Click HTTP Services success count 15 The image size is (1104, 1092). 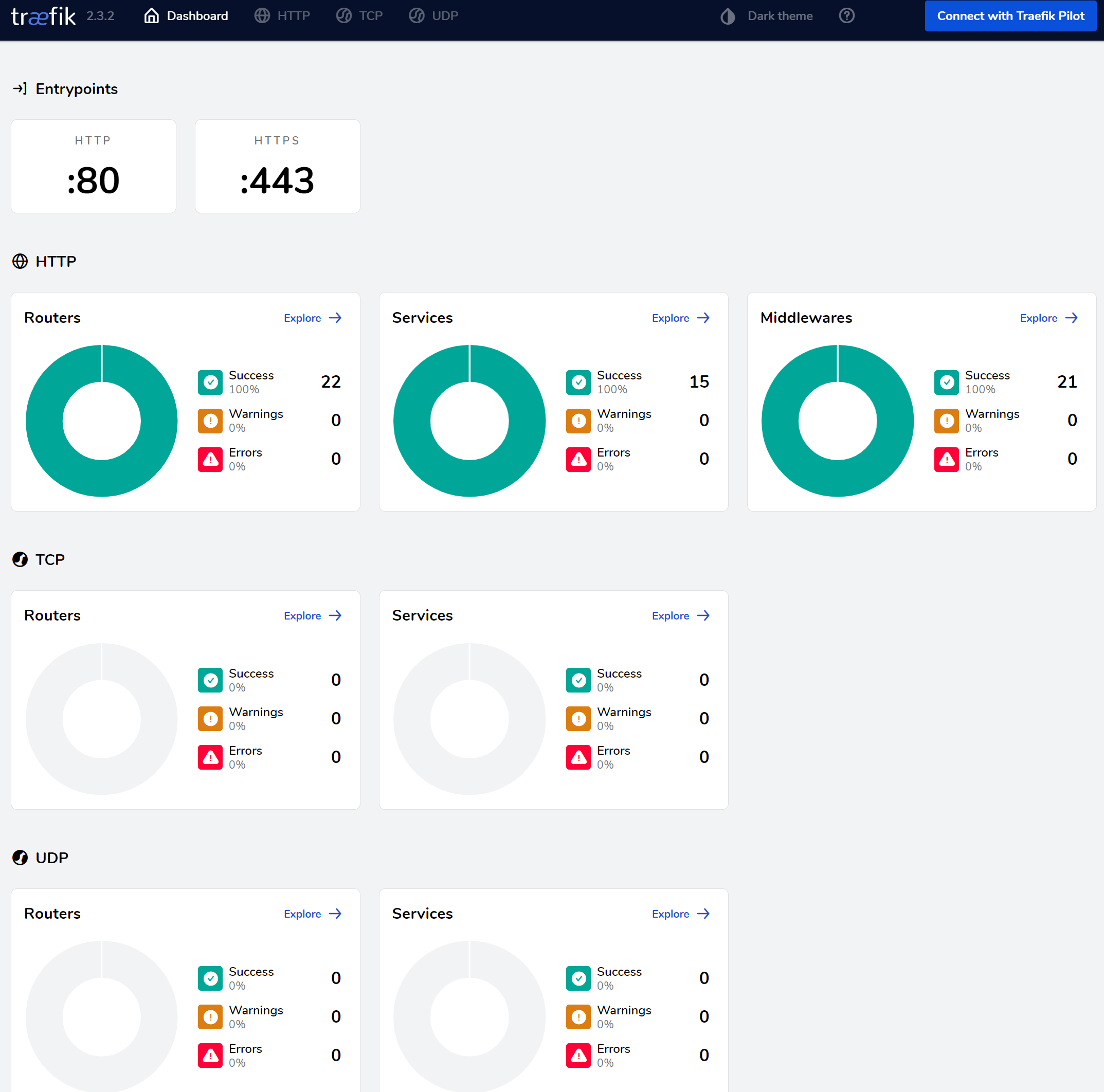coord(699,381)
